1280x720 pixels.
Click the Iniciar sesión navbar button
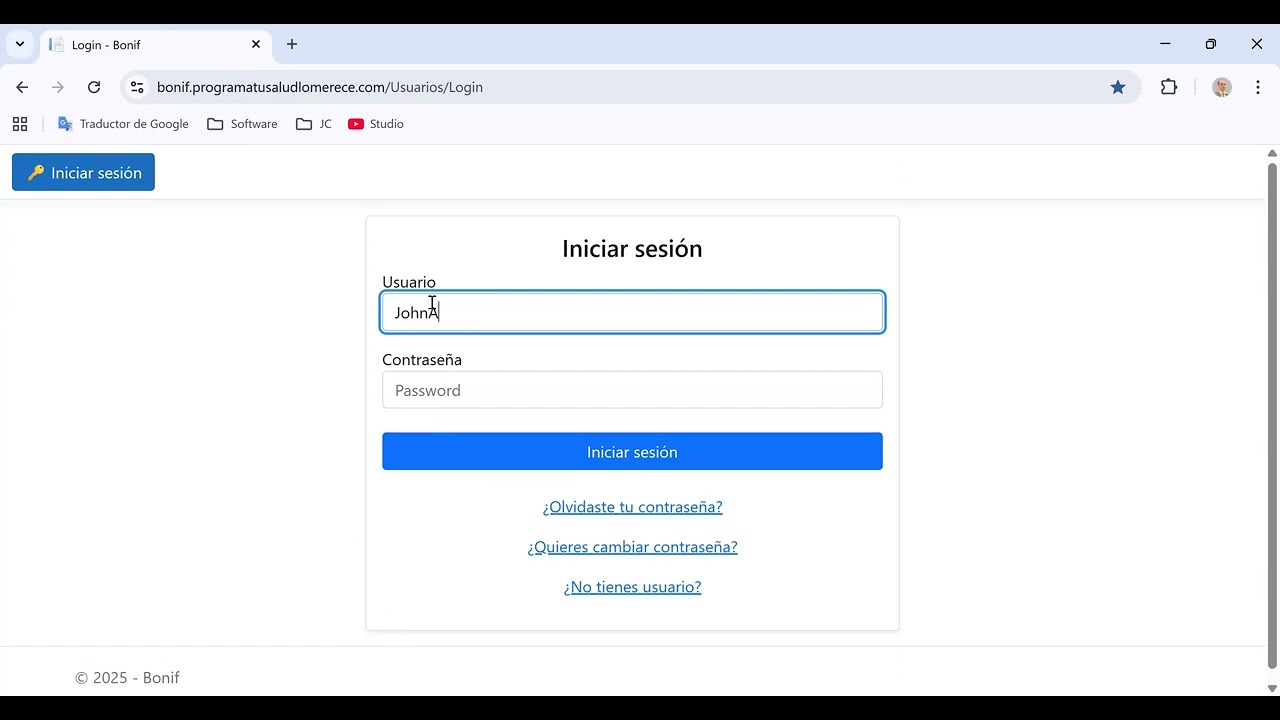click(83, 172)
